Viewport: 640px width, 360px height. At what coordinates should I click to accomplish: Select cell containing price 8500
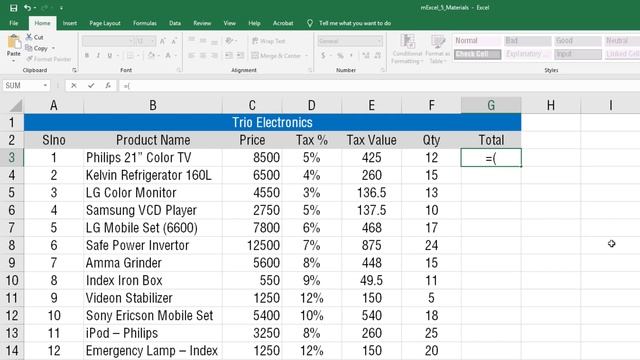click(252, 158)
